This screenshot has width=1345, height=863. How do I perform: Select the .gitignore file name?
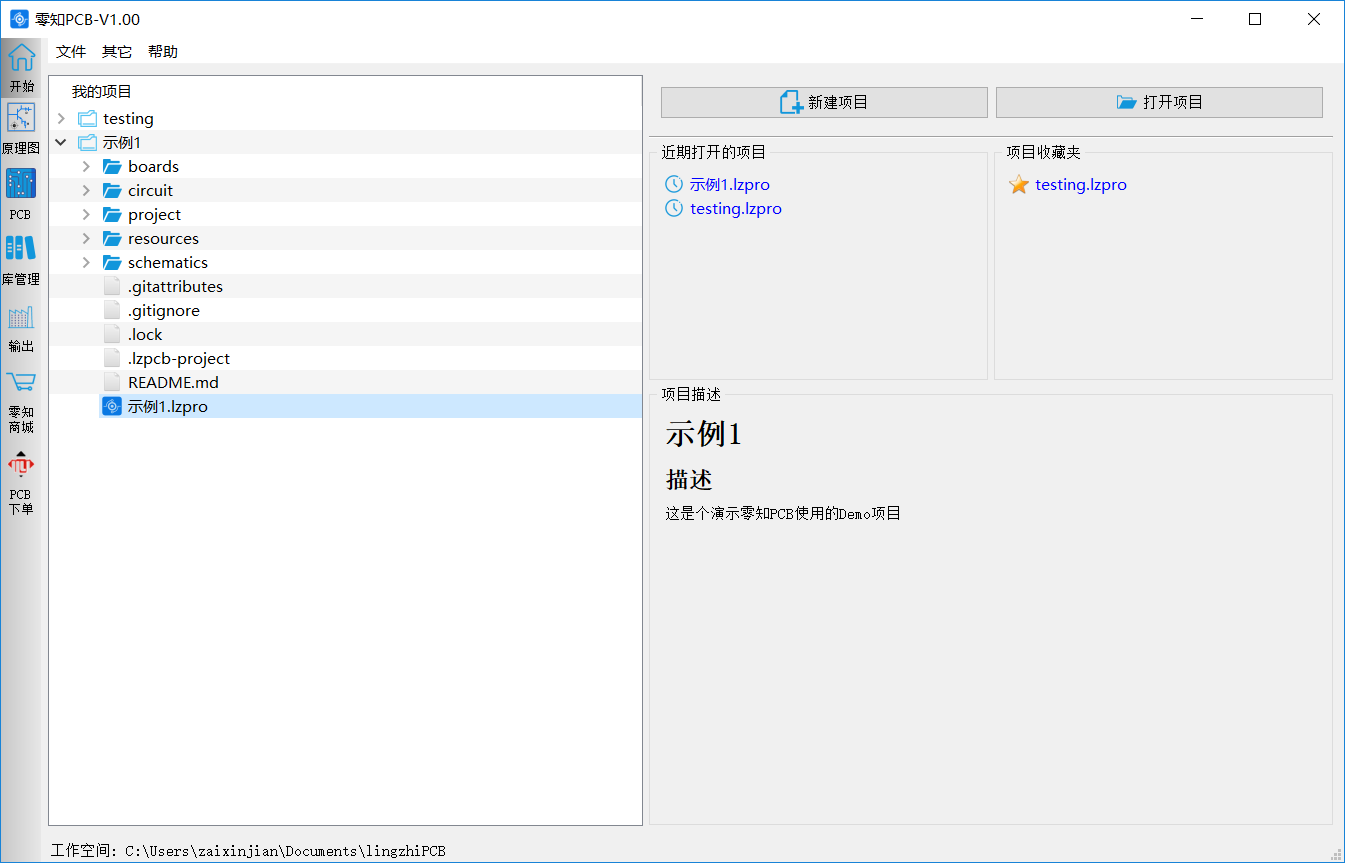[x=164, y=310]
